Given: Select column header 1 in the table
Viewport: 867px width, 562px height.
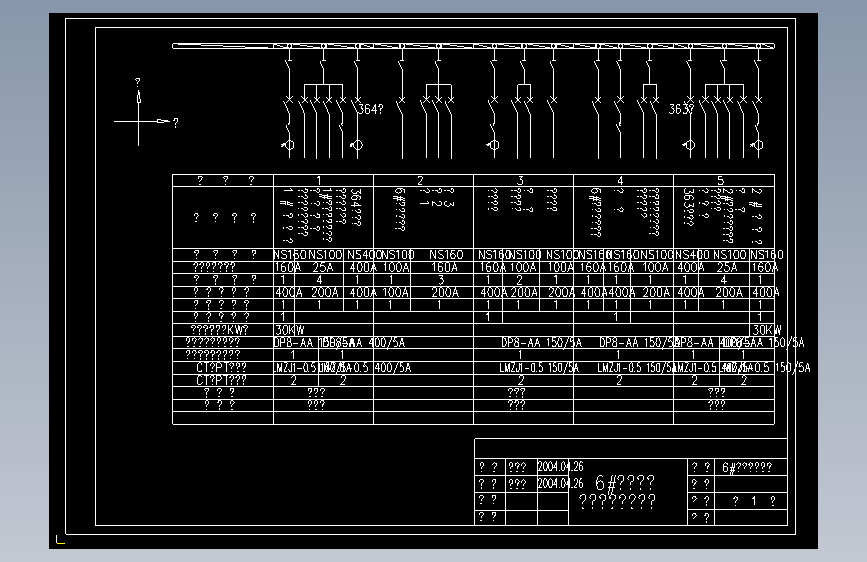Looking at the screenshot, I should tap(319, 180).
